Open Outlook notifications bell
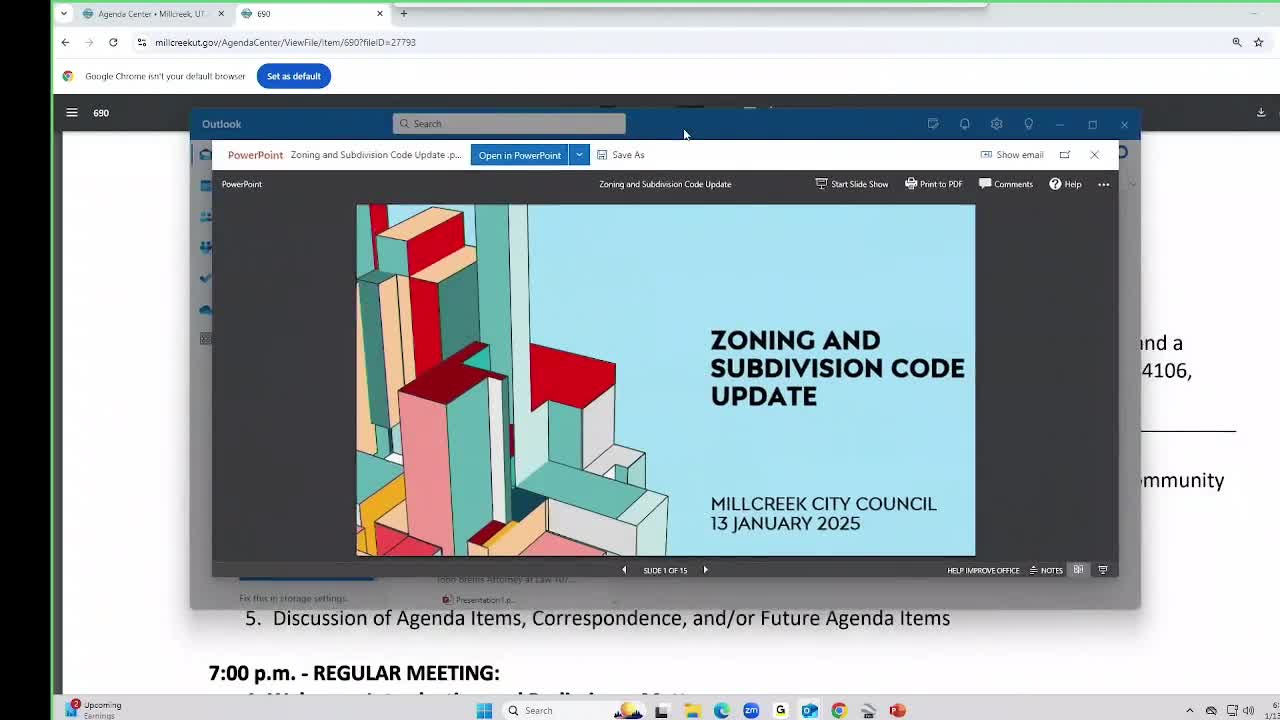The width and height of the screenshot is (1280, 720). pos(964,124)
